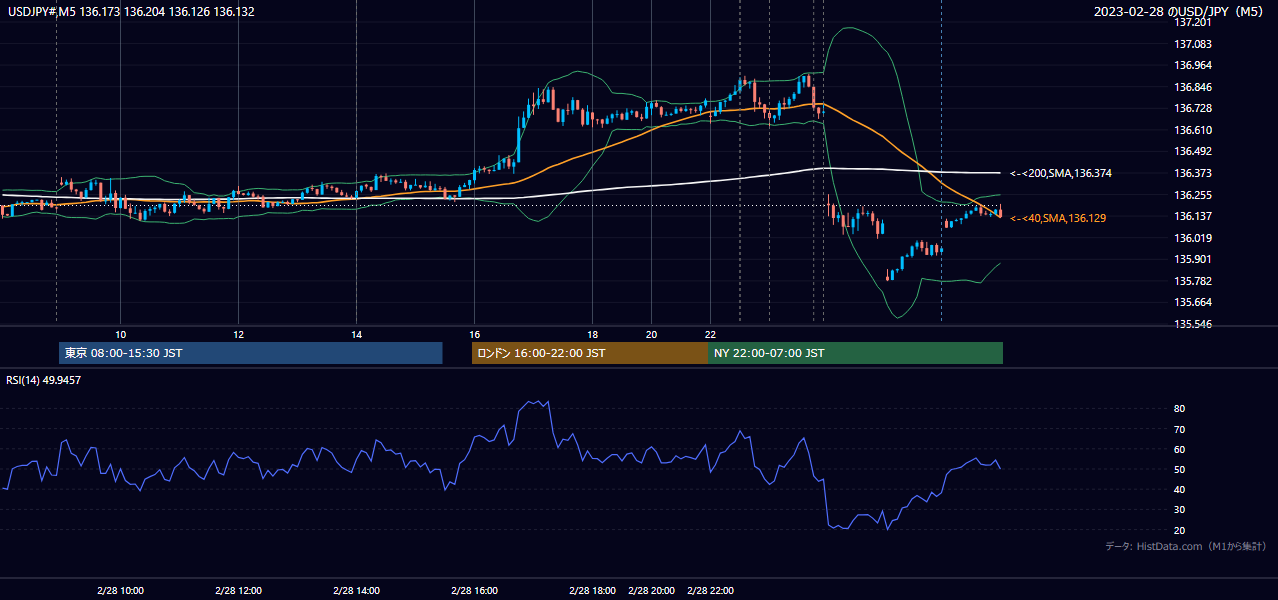Click the RSI scale value 70
Image resolution: width=1278 pixels, height=600 pixels.
pos(1179,429)
